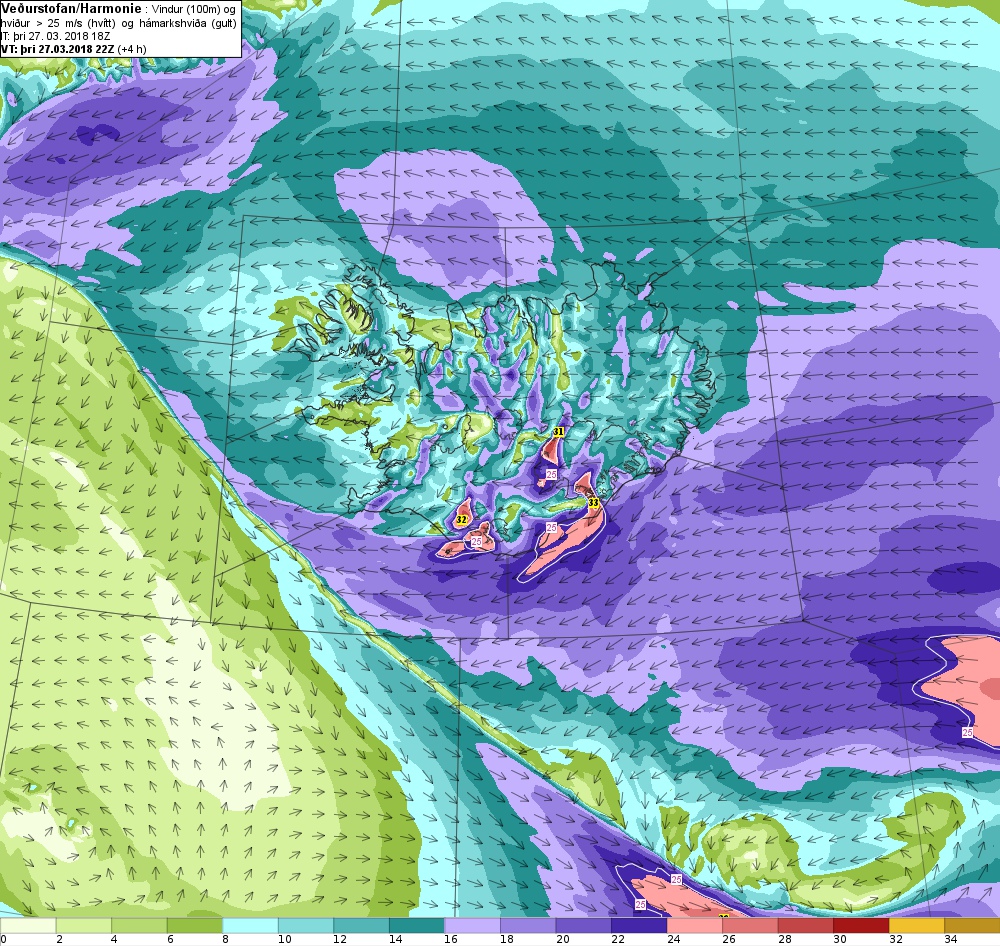Click the 22–24 m/s dark indigo legend block
Image resolution: width=1000 pixels, height=946 pixels.
pyautogui.click(x=638, y=925)
